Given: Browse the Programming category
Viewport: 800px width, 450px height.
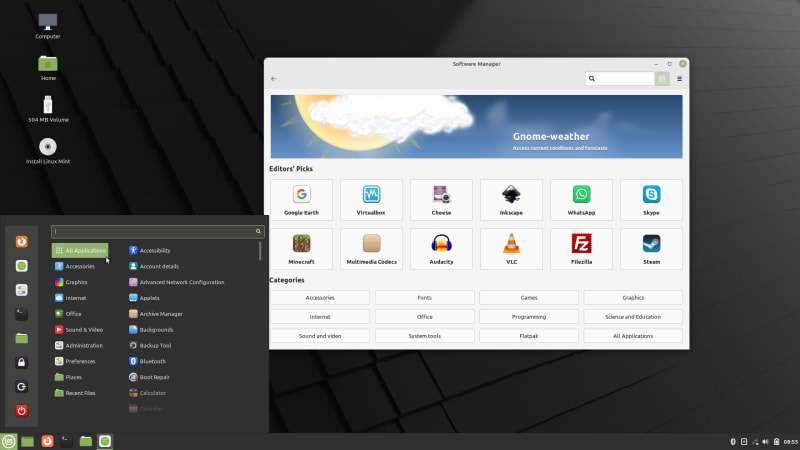Looking at the screenshot, I should click(529, 317).
